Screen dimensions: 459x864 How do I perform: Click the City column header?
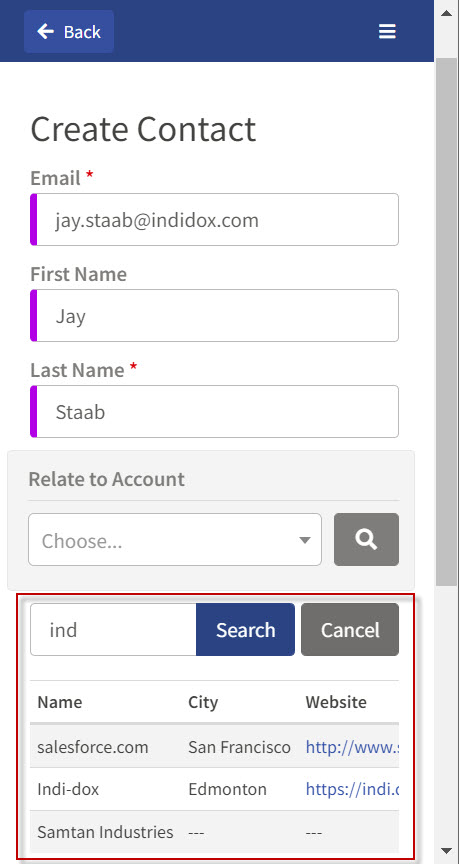tap(203, 702)
